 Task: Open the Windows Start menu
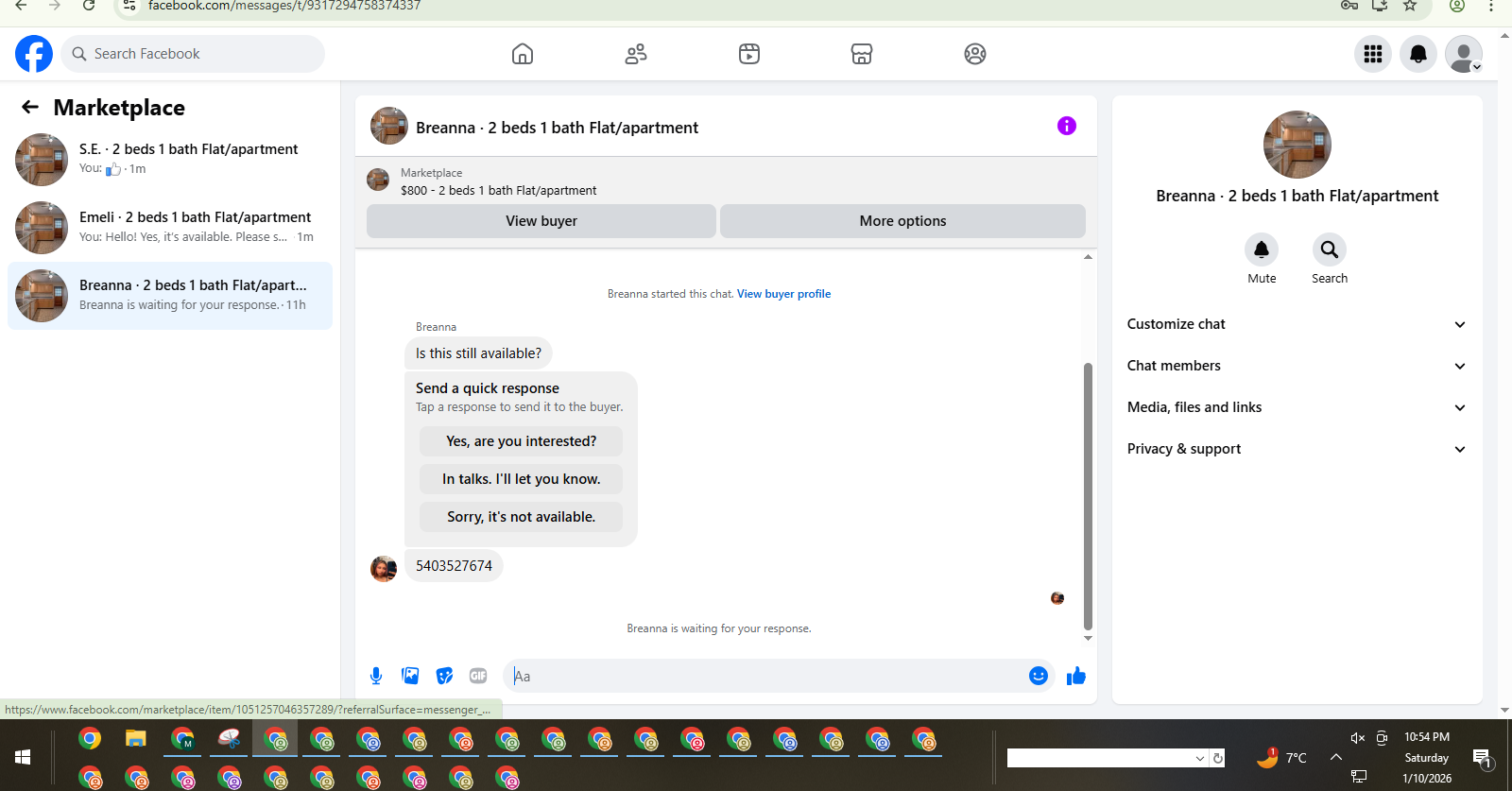pos(23,757)
